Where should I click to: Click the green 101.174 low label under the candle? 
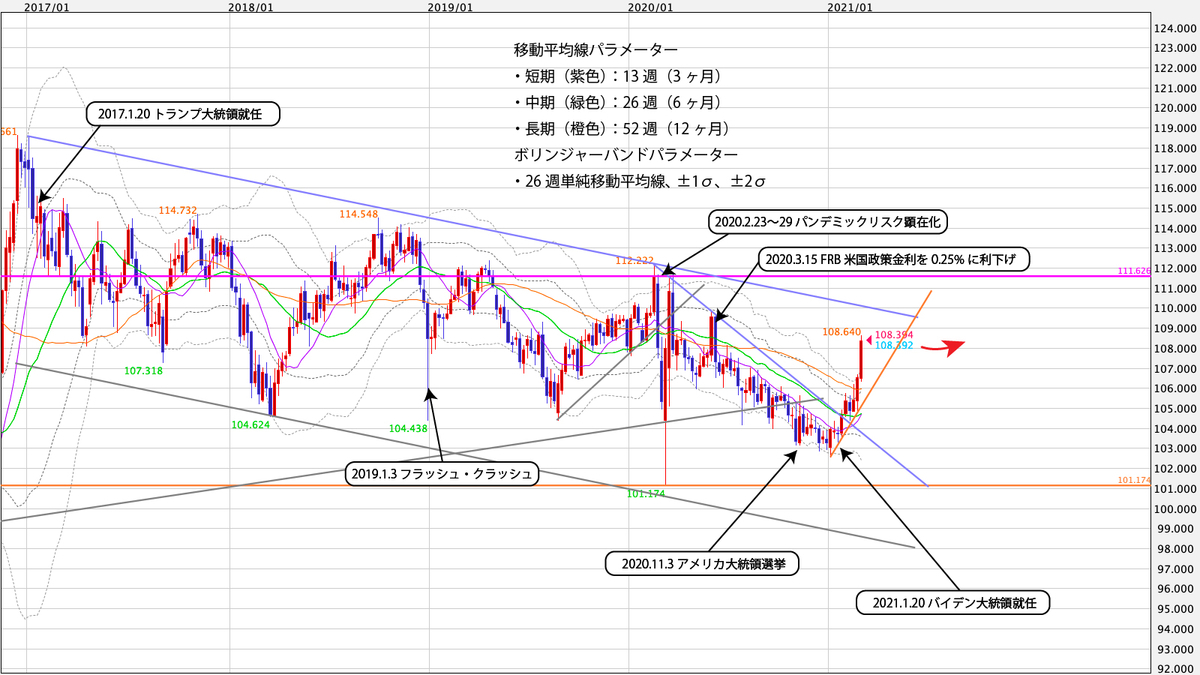647,493
